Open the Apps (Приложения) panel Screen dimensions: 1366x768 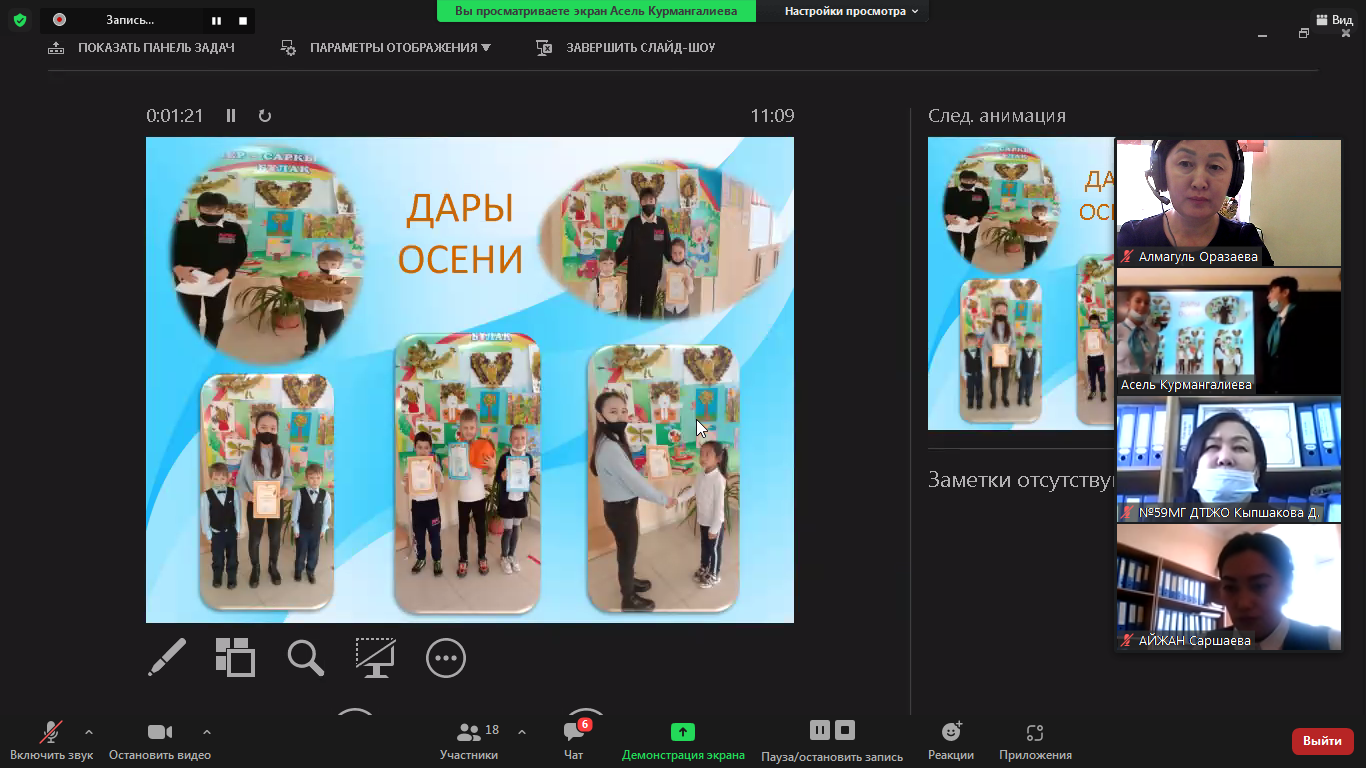coord(1035,740)
